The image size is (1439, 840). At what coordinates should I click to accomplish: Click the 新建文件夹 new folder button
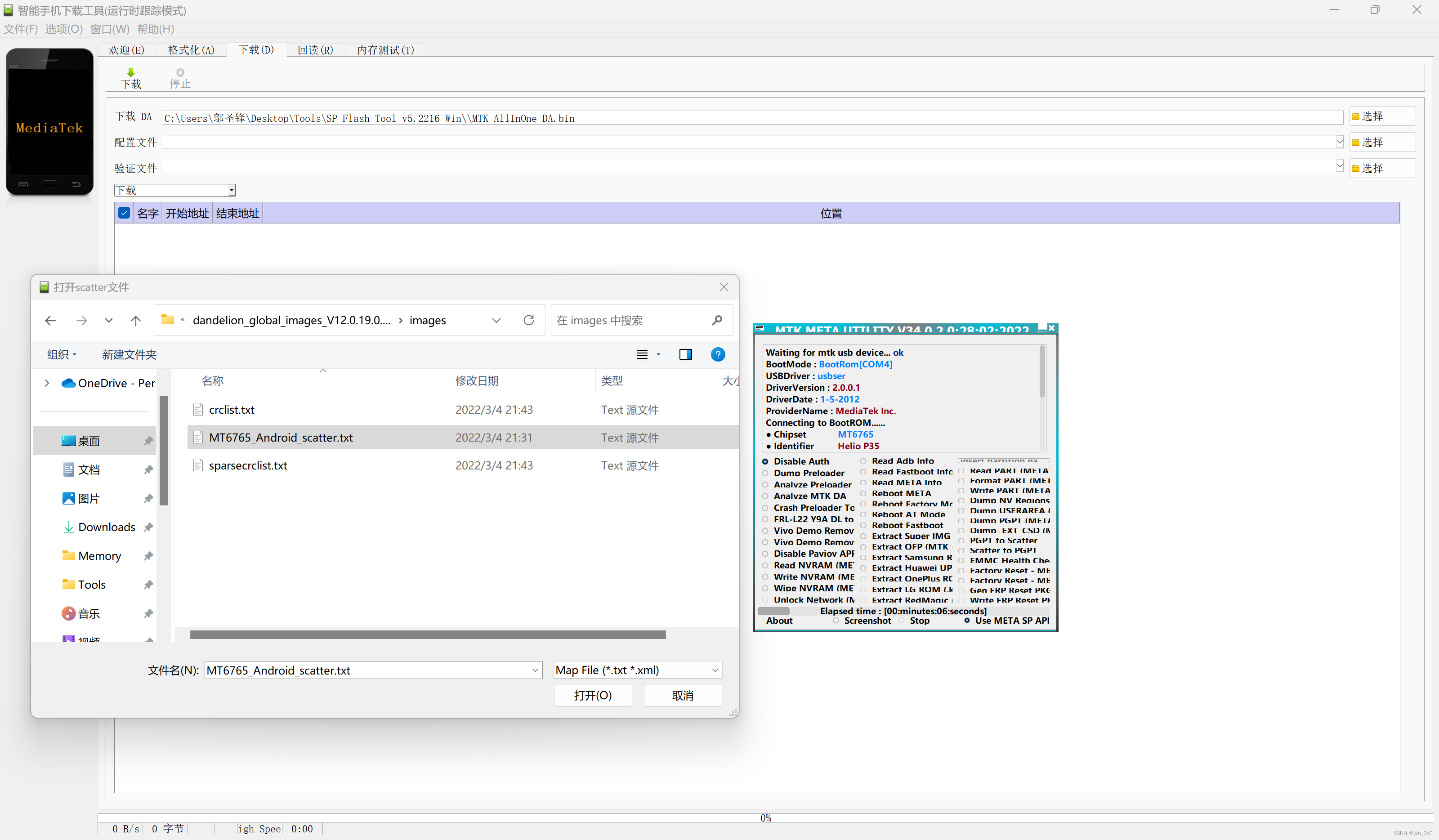pos(129,355)
